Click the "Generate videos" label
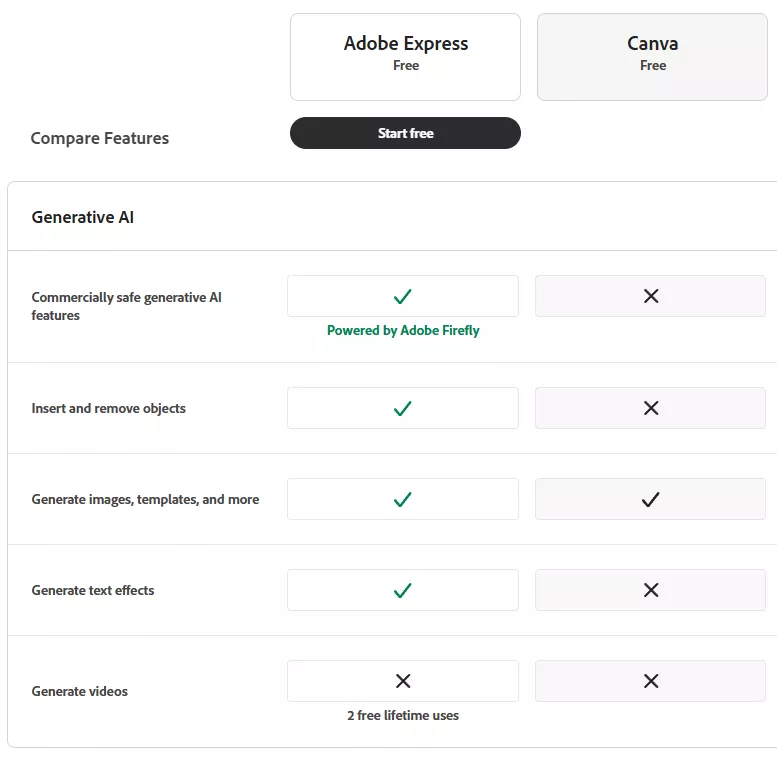 coord(79,691)
